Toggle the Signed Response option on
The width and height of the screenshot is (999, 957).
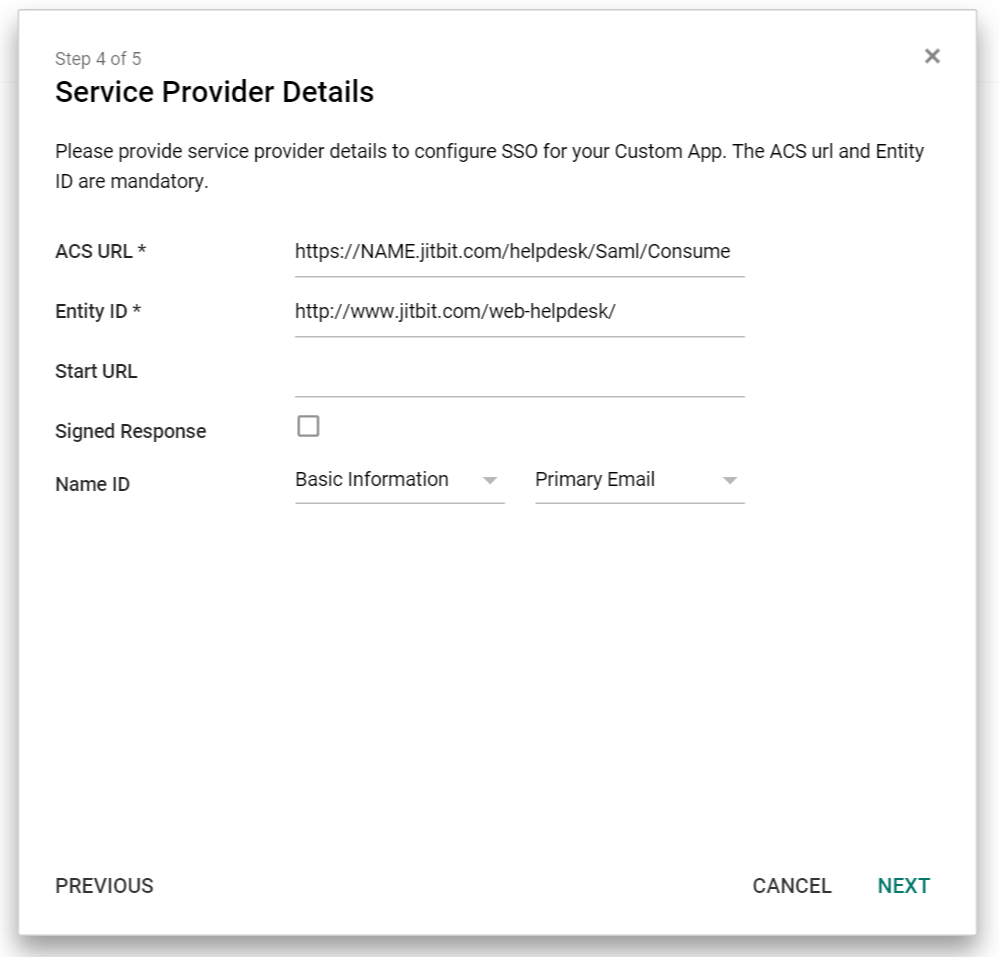(308, 426)
